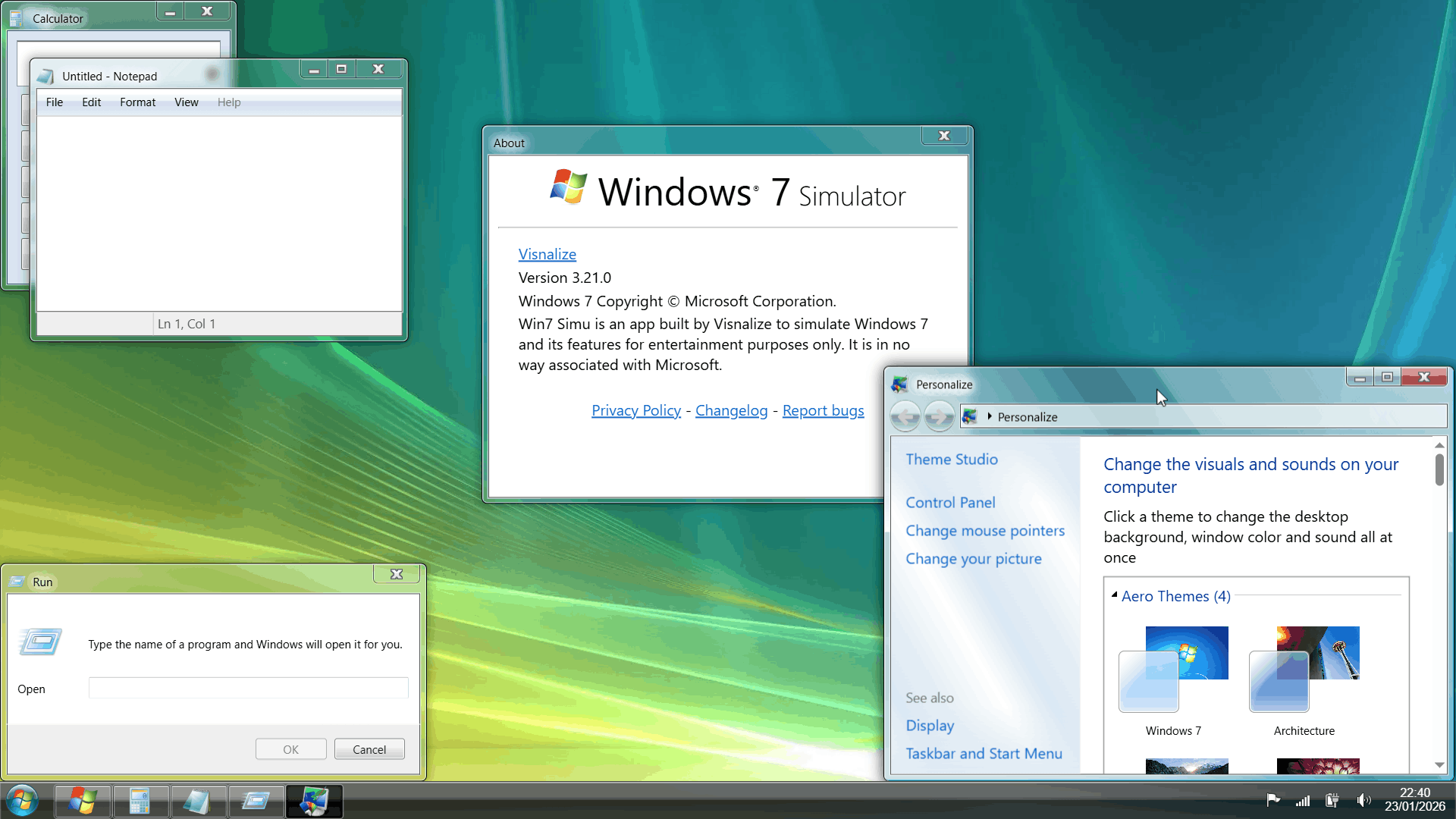
Task: Open the Edit menu in Notepad
Action: click(91, 102)
